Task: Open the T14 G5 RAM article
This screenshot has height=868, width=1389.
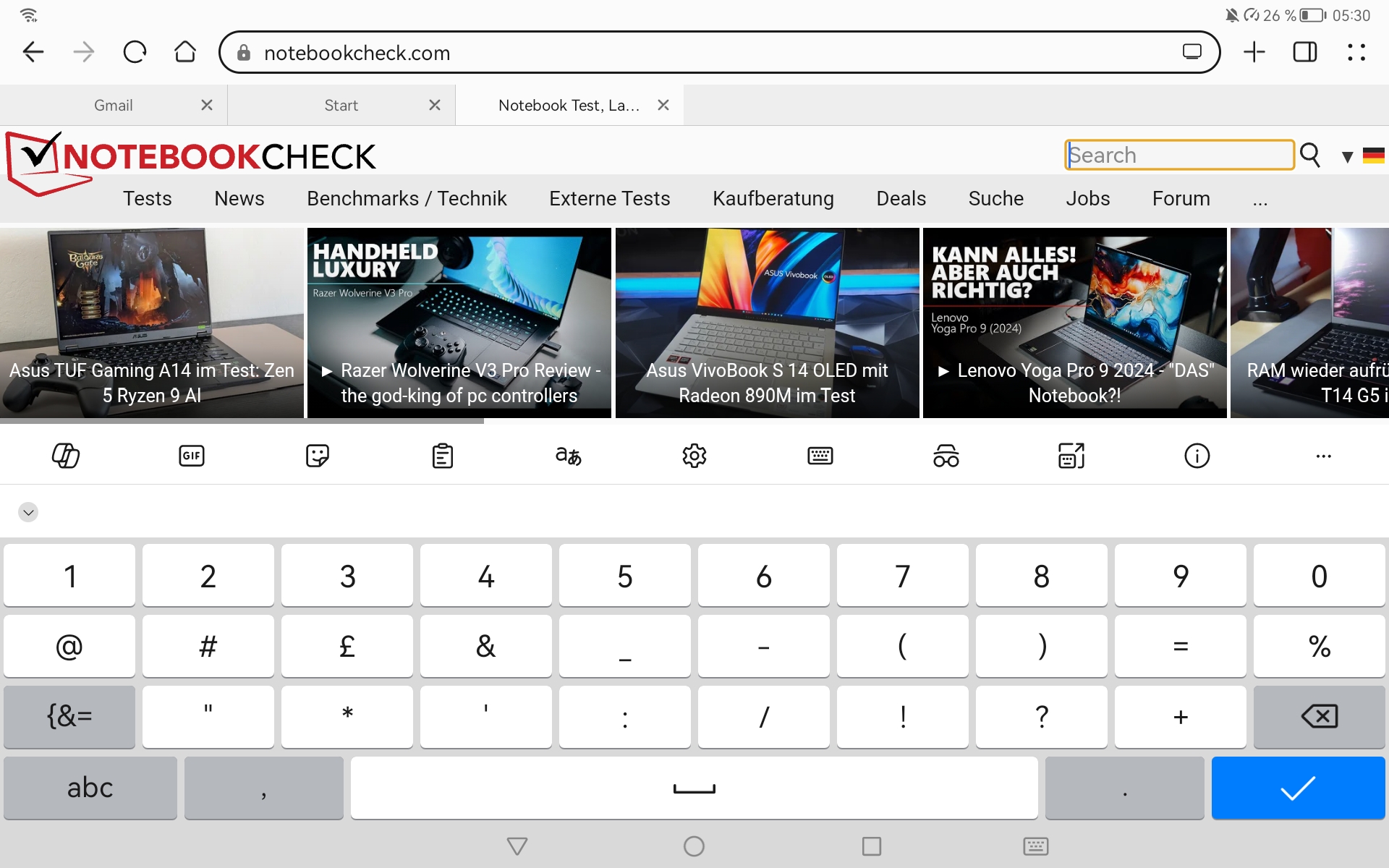Action: point(1309,323)
